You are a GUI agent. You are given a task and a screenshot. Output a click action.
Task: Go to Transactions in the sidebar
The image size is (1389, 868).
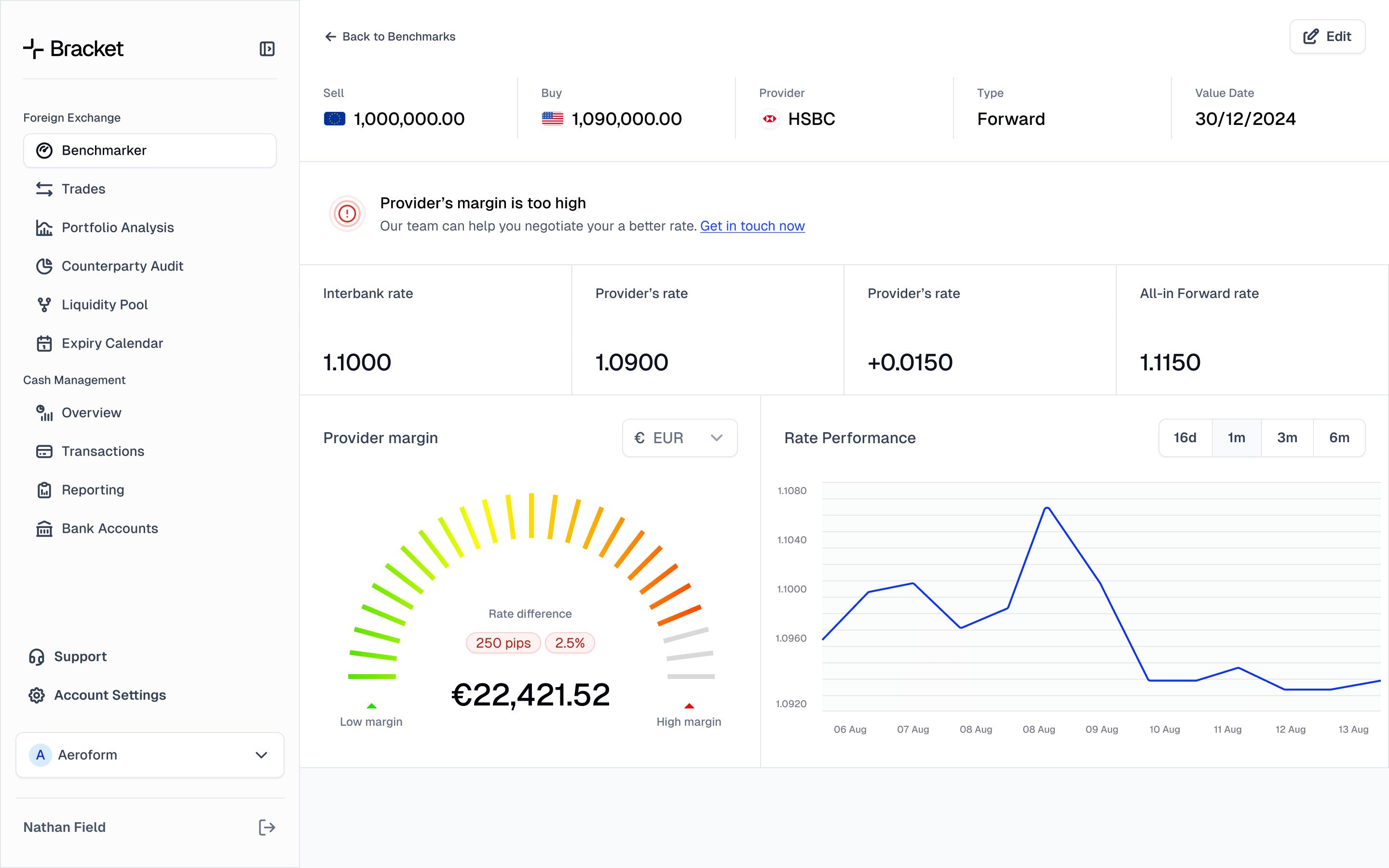(103, 451)
